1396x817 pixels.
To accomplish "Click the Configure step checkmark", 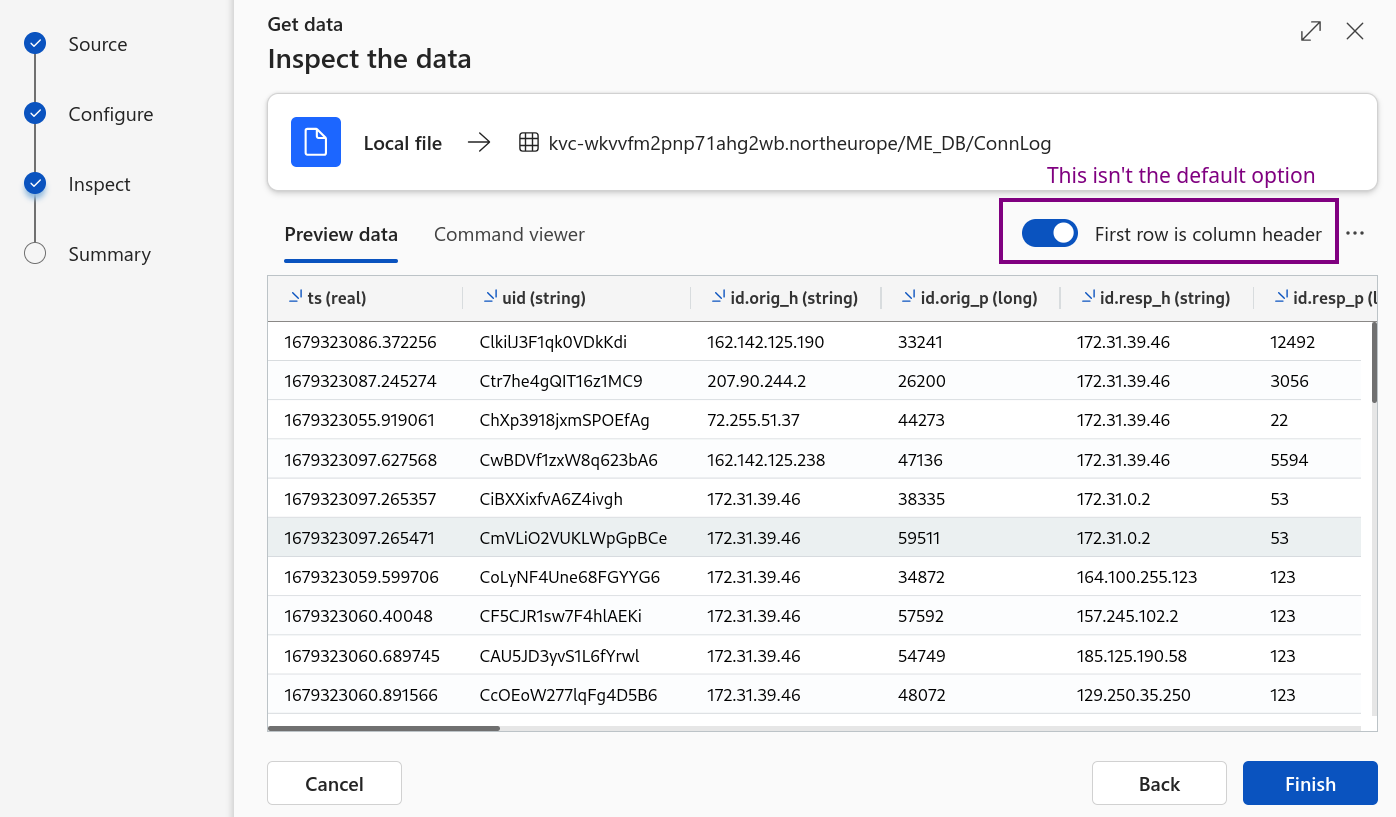I will (35, 113).
